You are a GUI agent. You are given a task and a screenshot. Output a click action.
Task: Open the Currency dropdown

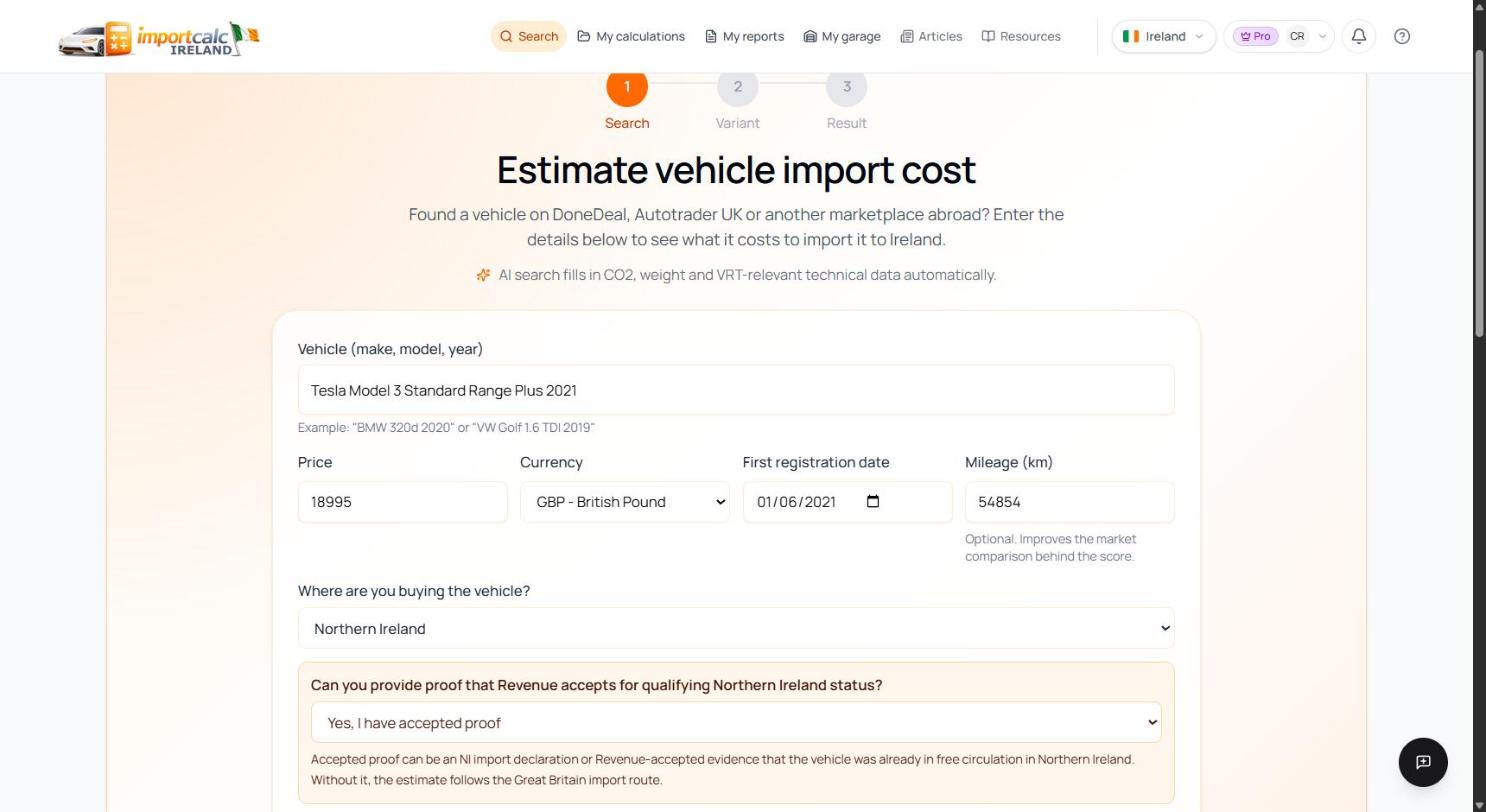(x=625, y=502)
